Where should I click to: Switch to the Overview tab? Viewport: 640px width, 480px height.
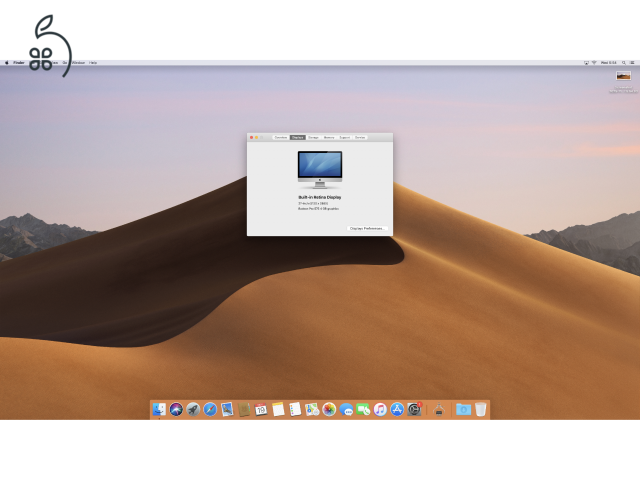click(281, 138)
